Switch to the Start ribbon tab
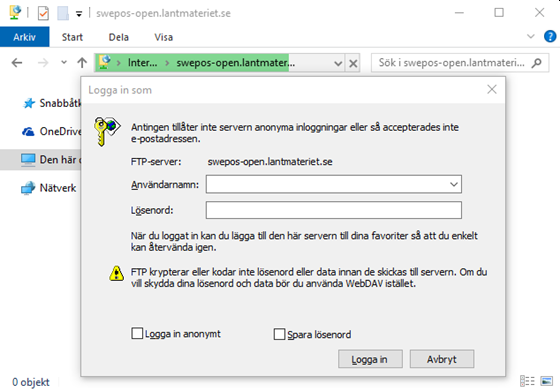560x392 pixels. coord(72,37)
